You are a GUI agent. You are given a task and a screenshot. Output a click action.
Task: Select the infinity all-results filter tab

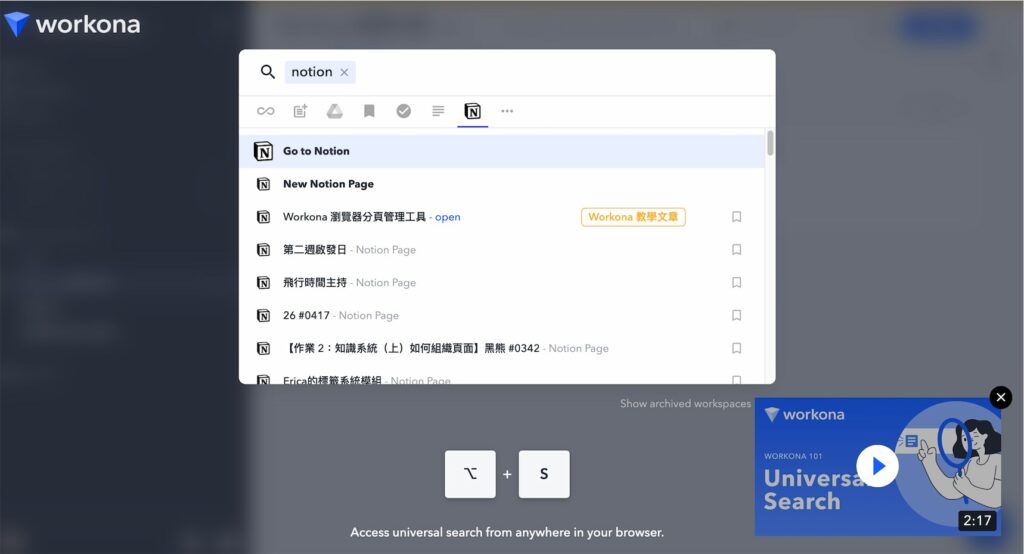point(265,111)
